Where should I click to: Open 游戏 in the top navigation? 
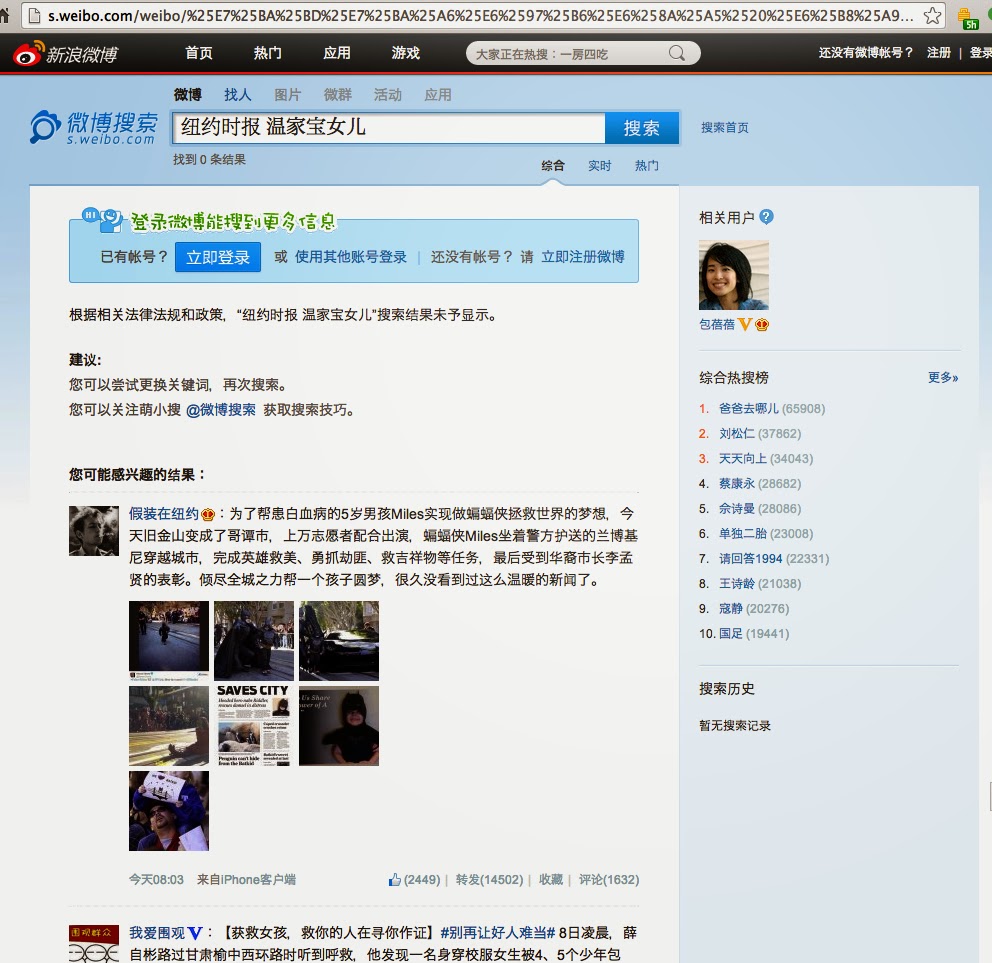(406, 53)
